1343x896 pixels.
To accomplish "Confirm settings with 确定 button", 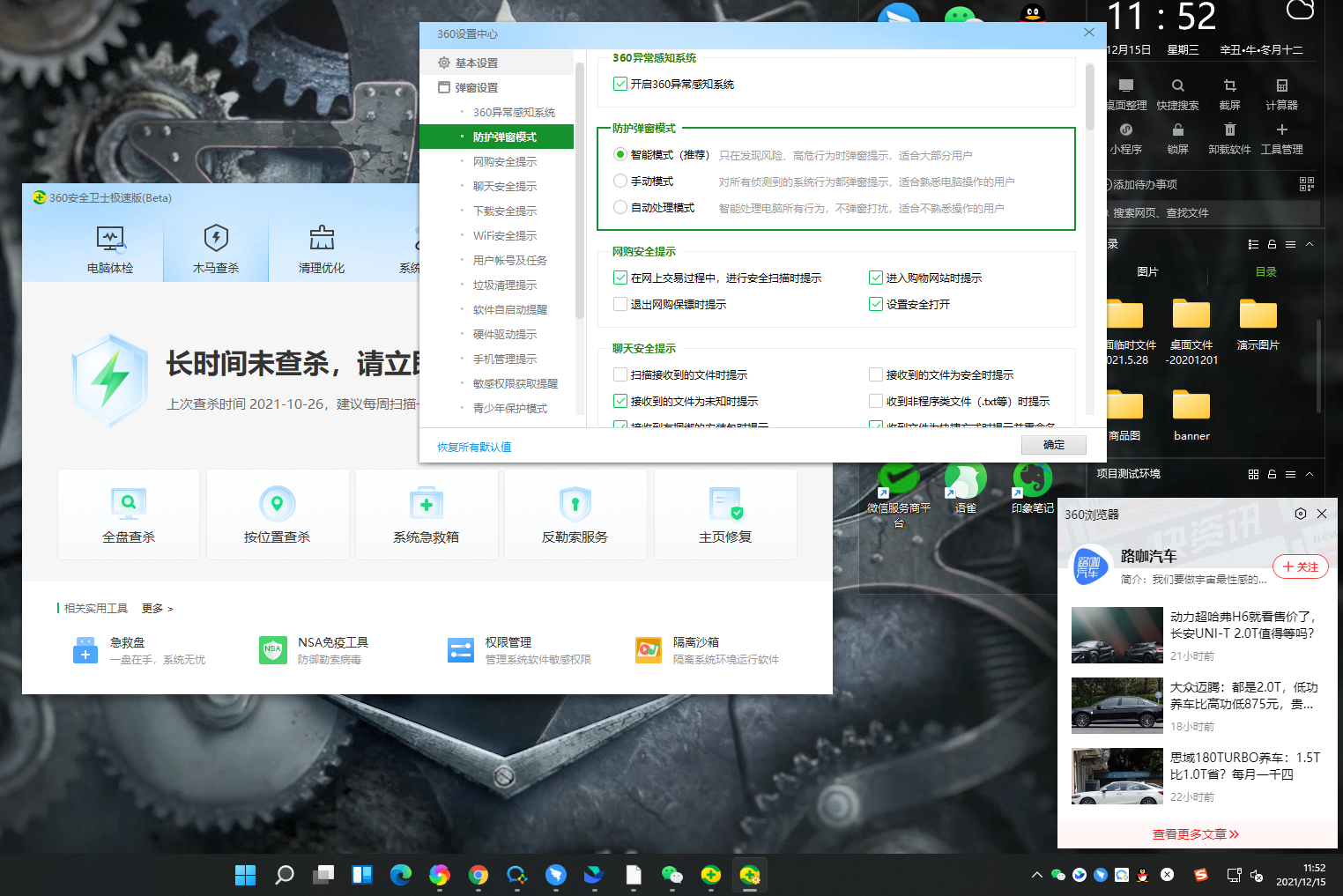I will pos(1054,445).
